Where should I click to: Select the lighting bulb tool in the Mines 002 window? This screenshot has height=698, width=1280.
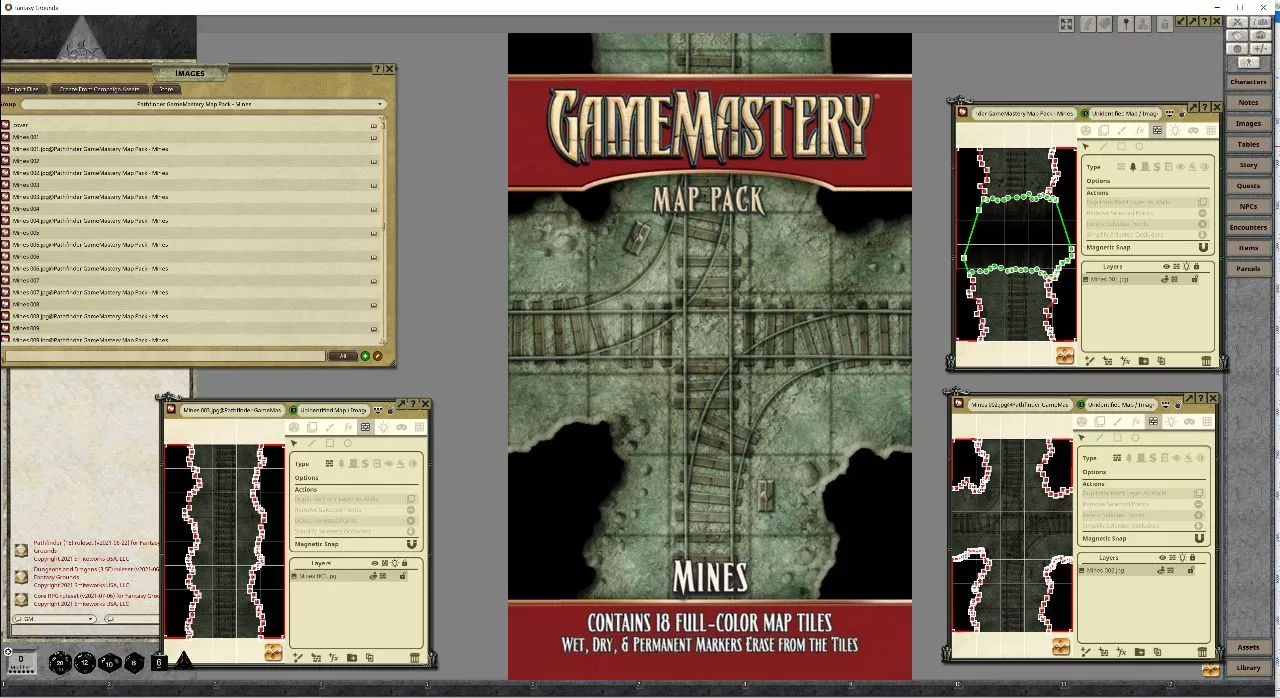[x=1171, y=422]
